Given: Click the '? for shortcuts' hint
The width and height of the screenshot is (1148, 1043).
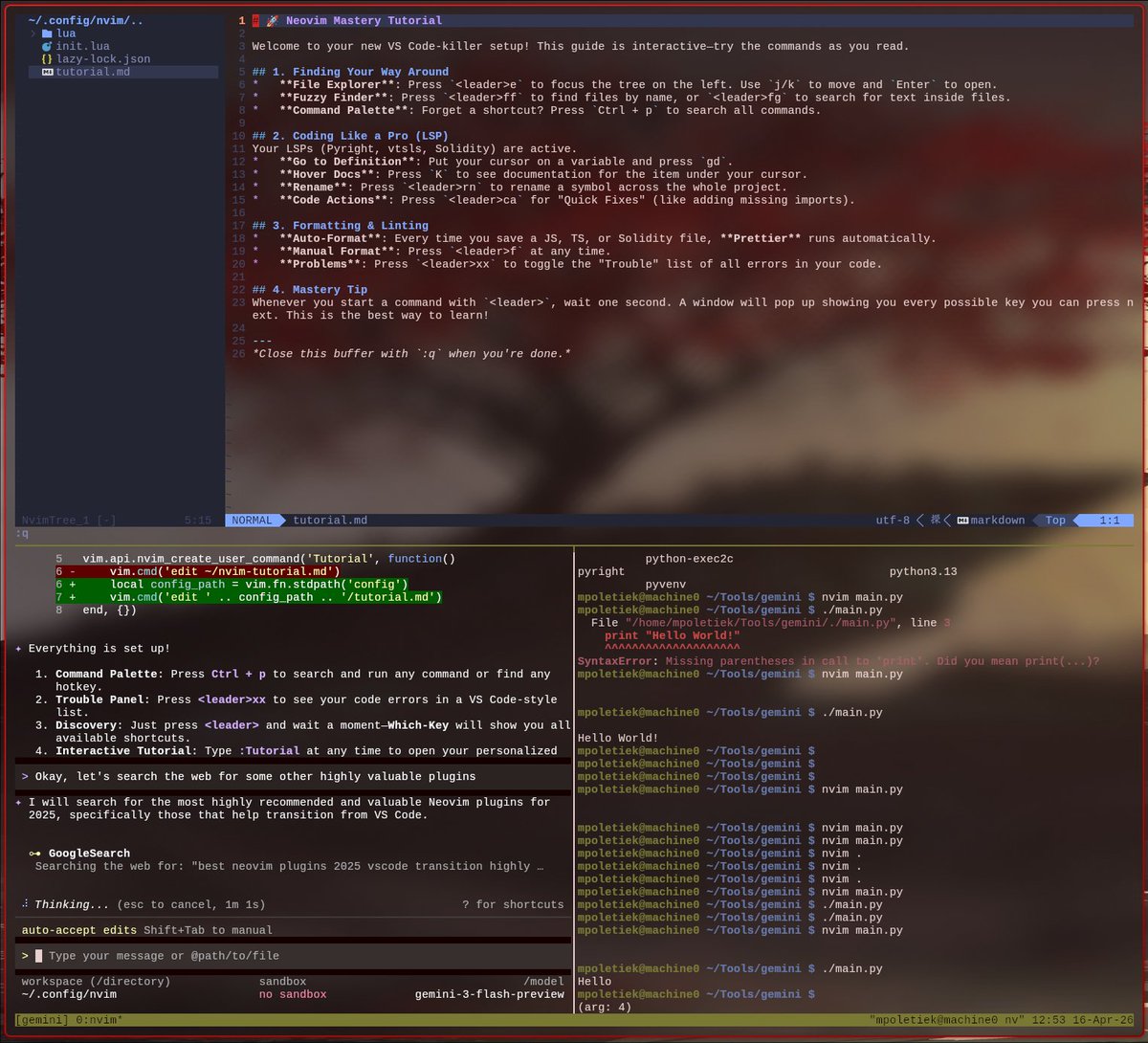Looking at the screenshot, I should pos(513,904).
